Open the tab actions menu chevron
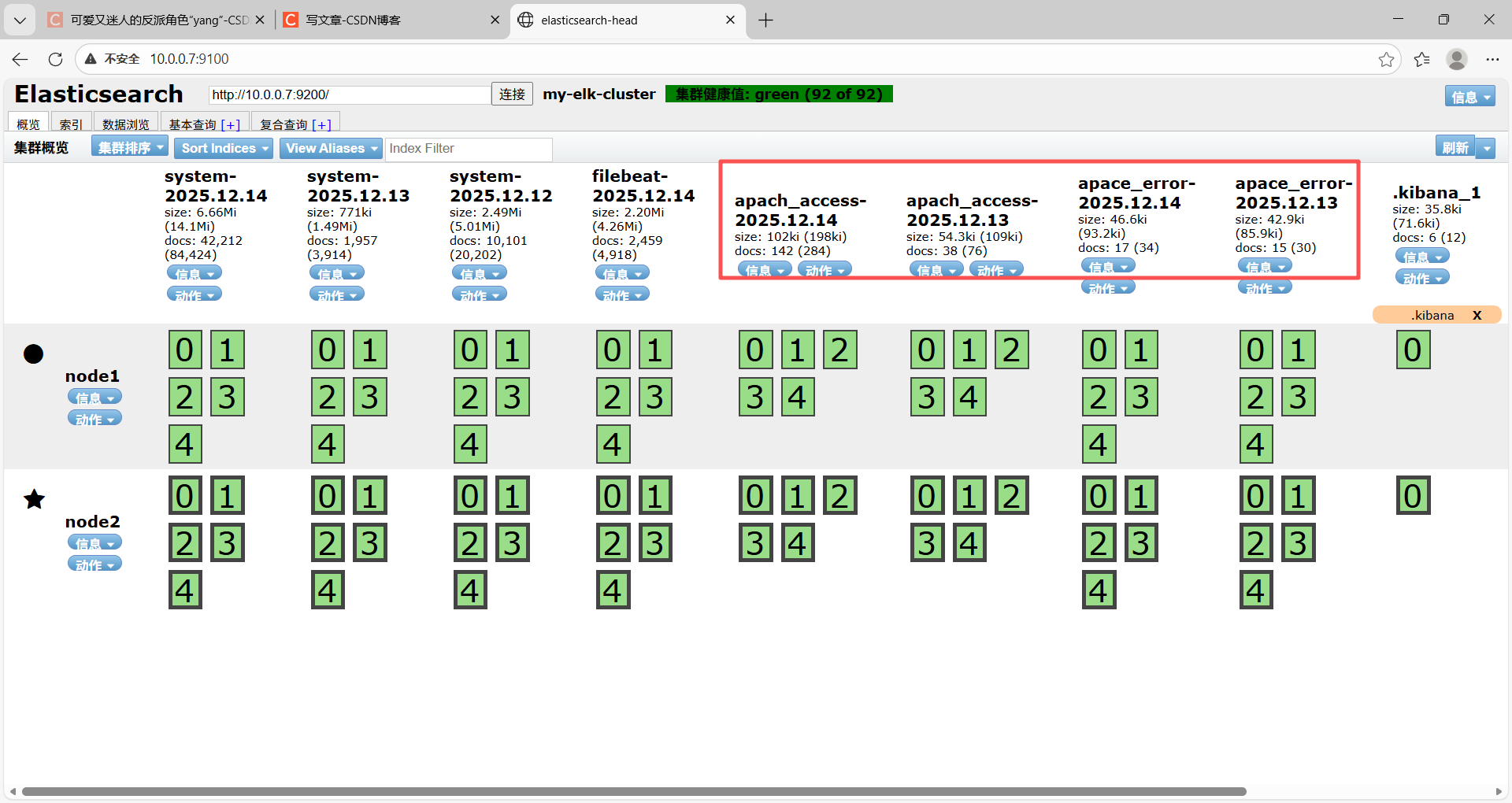The width and height of the screenshot is (1512, 803). tap(20, 20)
